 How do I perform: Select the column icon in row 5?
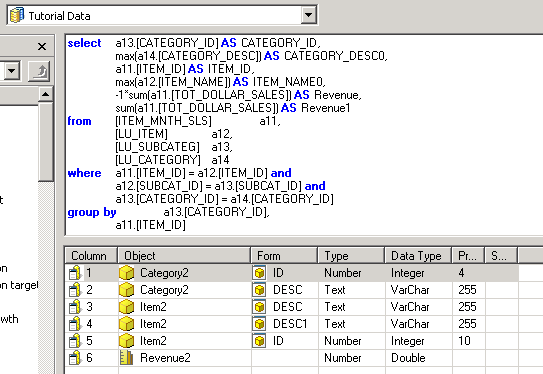pos(74,341)
